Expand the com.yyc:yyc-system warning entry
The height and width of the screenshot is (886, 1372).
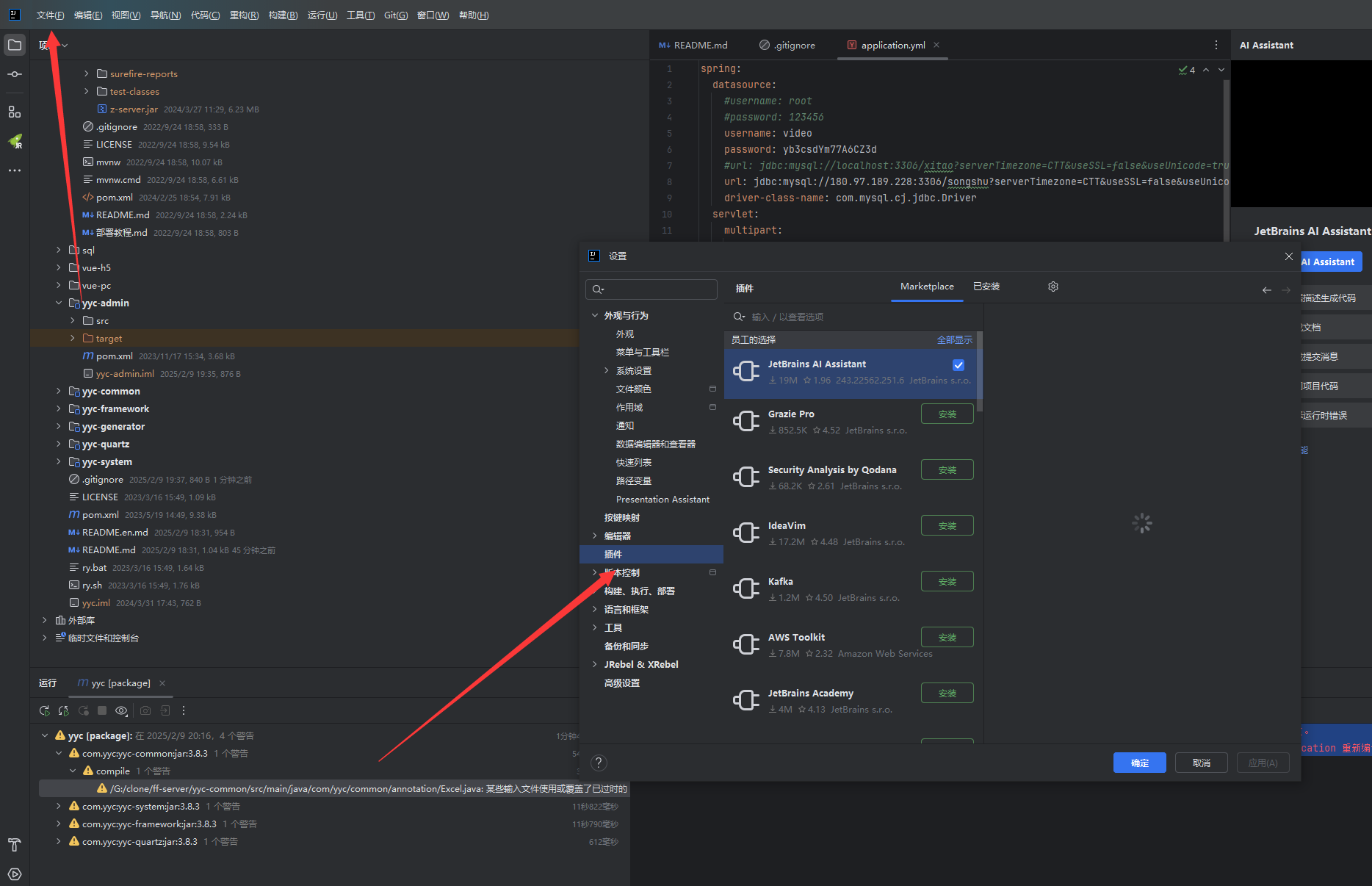pyautogui.click(x=59, y=806)
